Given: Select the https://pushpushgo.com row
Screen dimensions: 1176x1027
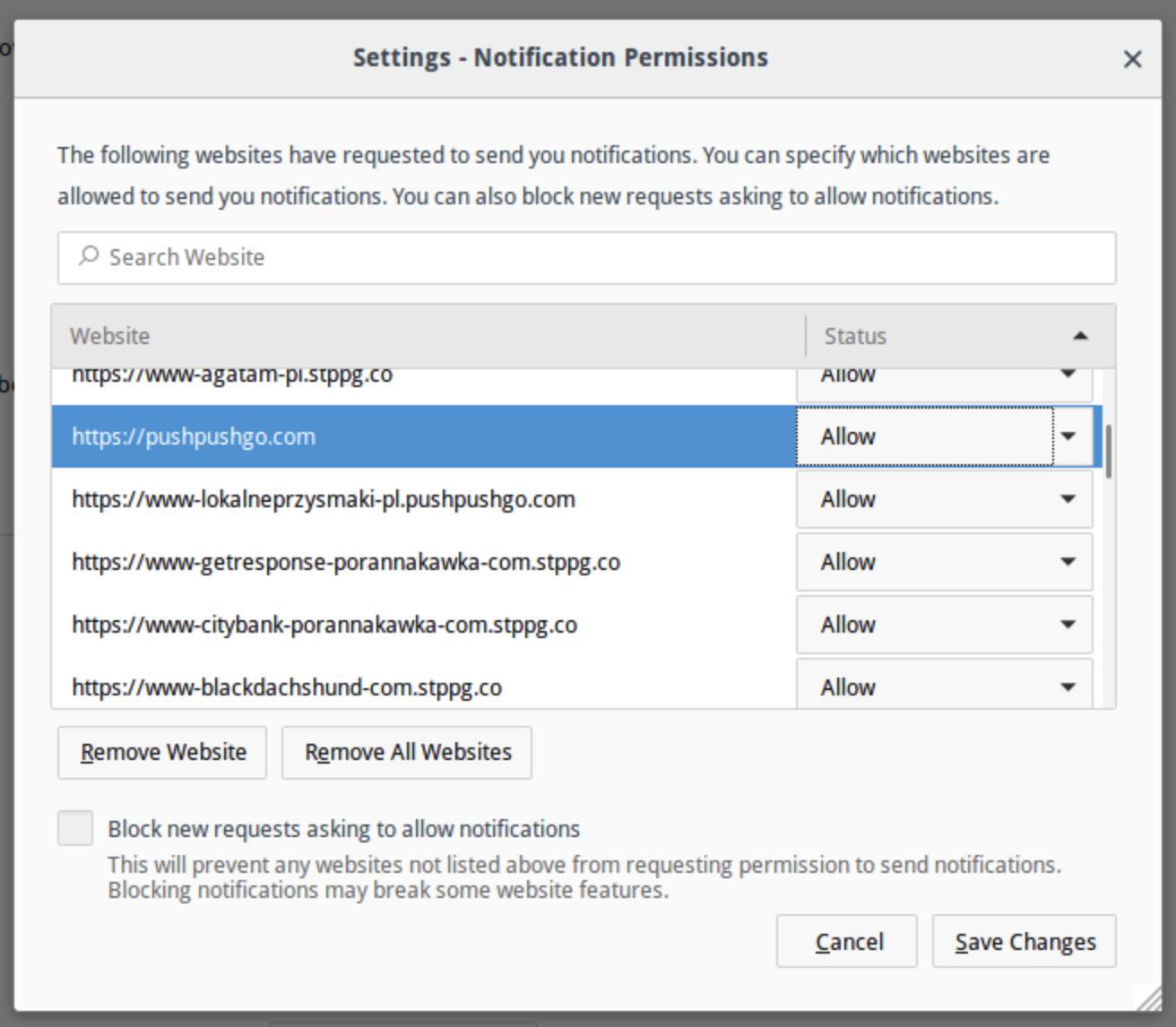Looking at the screenshot, I should pyautogui.click(x=421, y=436).
